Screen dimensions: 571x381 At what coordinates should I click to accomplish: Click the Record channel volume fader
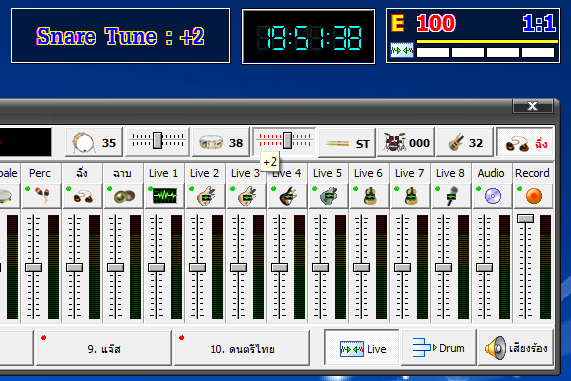tap(525, 218)
